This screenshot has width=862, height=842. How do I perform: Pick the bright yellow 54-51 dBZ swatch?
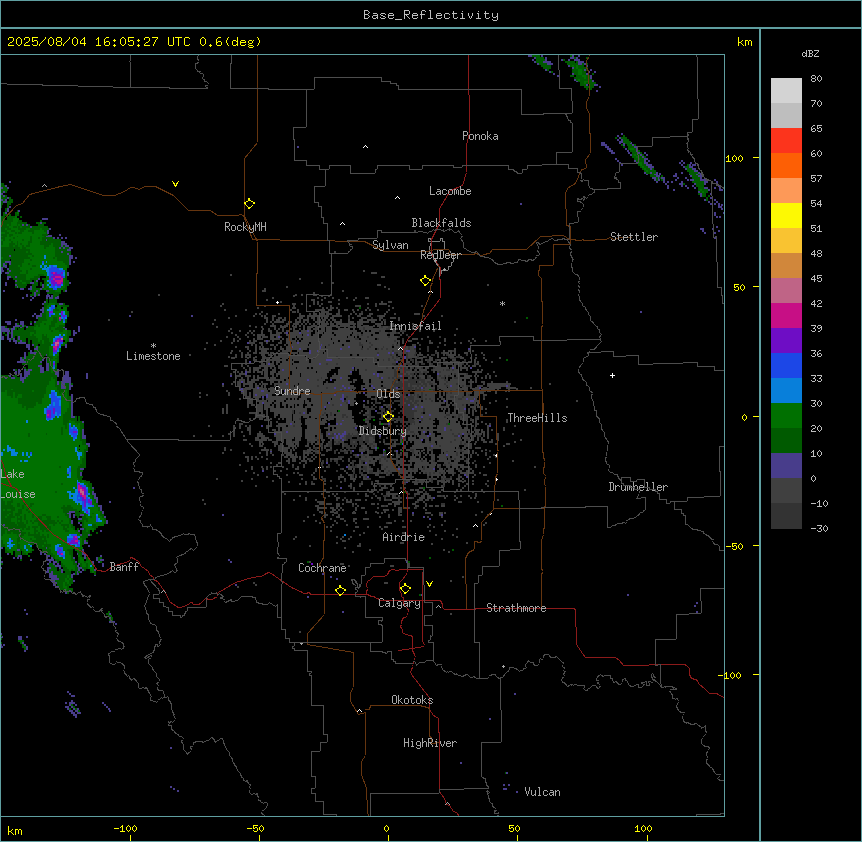pyautogui.click(x=786, y=215)
